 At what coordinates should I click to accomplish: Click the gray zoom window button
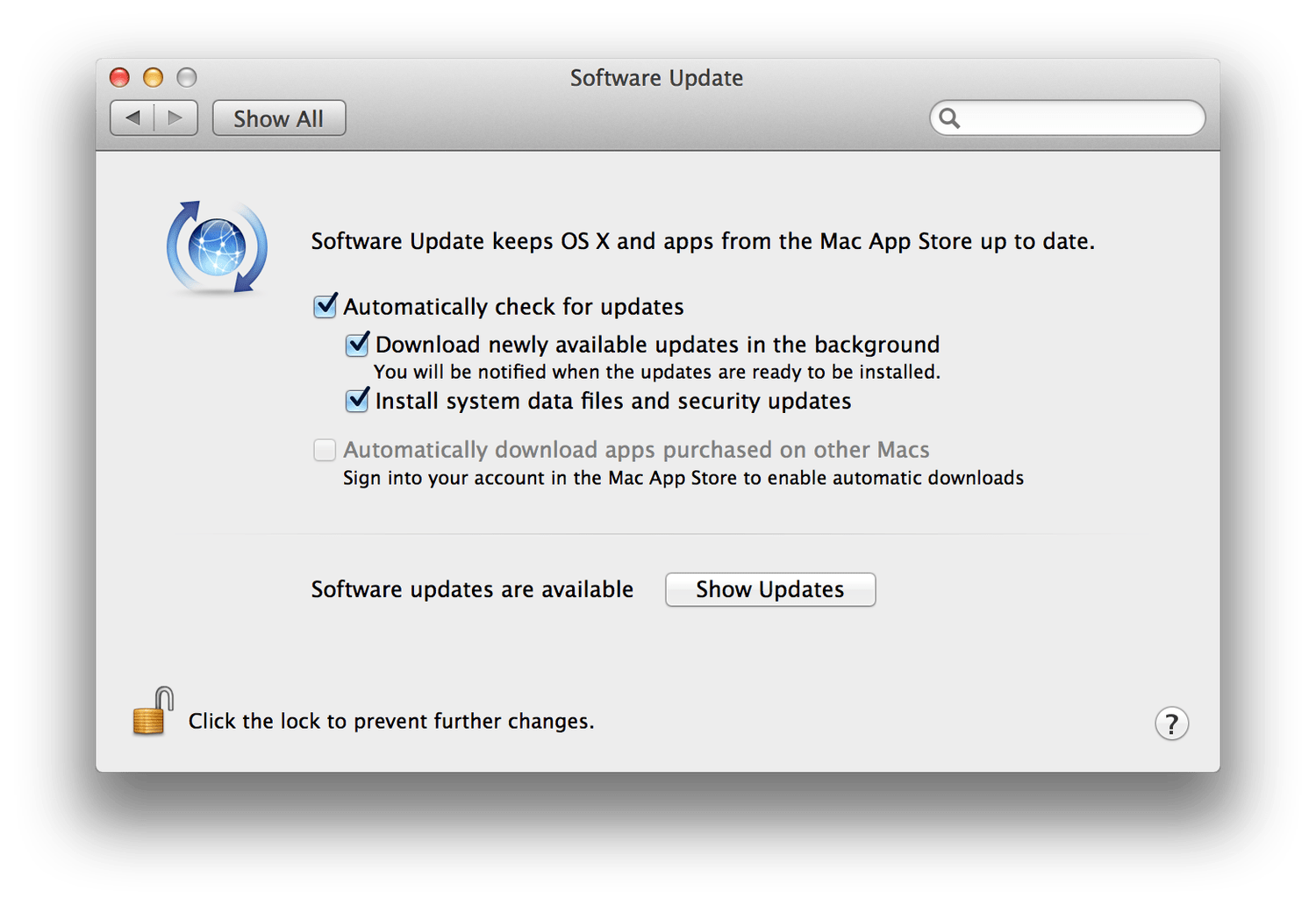tap(187, 78)
